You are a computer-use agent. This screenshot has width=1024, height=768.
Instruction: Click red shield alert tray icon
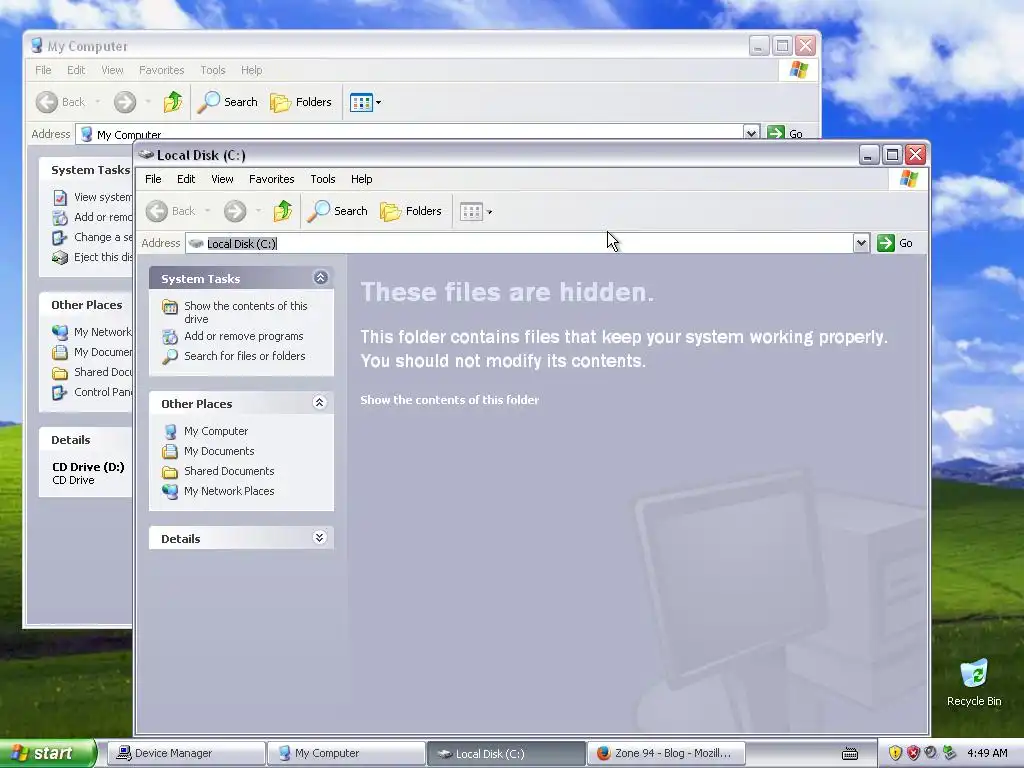913,753
